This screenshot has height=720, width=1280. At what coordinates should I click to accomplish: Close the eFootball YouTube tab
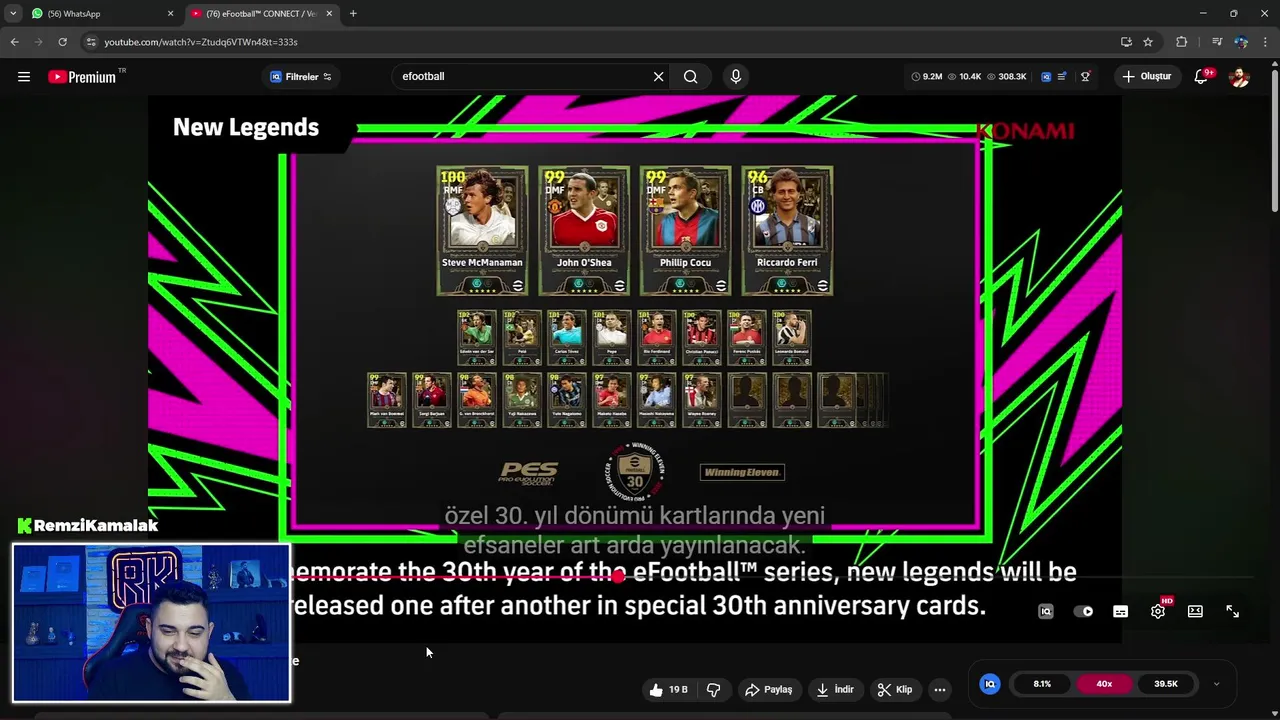click(x=329, y=14)
